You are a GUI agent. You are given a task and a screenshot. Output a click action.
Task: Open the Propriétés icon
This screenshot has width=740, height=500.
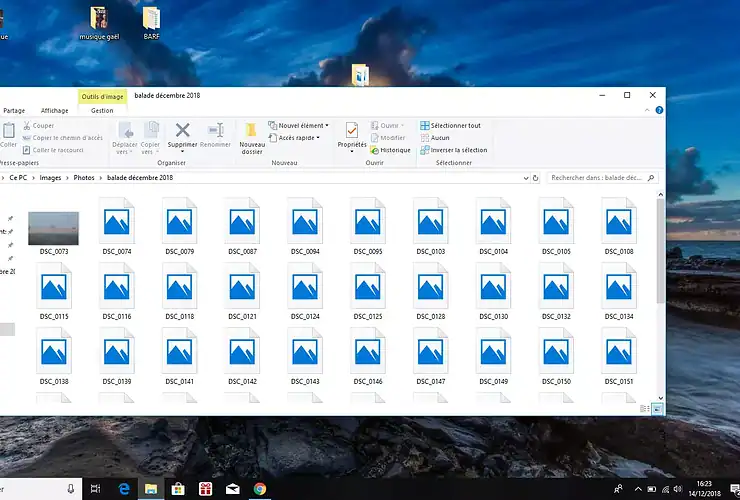352,130
